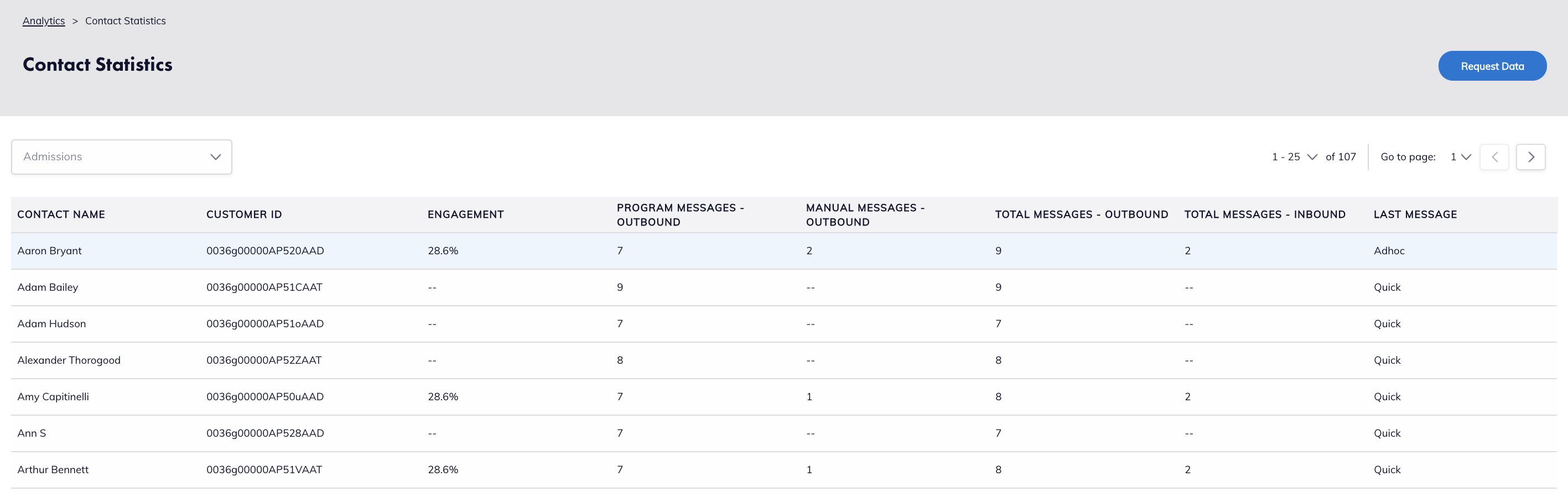
Task: Click the of 107 total count text
Action: 1341,157
